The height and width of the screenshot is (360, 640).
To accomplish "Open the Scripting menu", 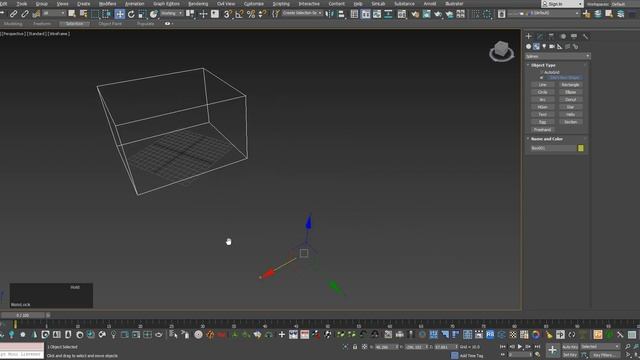I will pos(281,4).
